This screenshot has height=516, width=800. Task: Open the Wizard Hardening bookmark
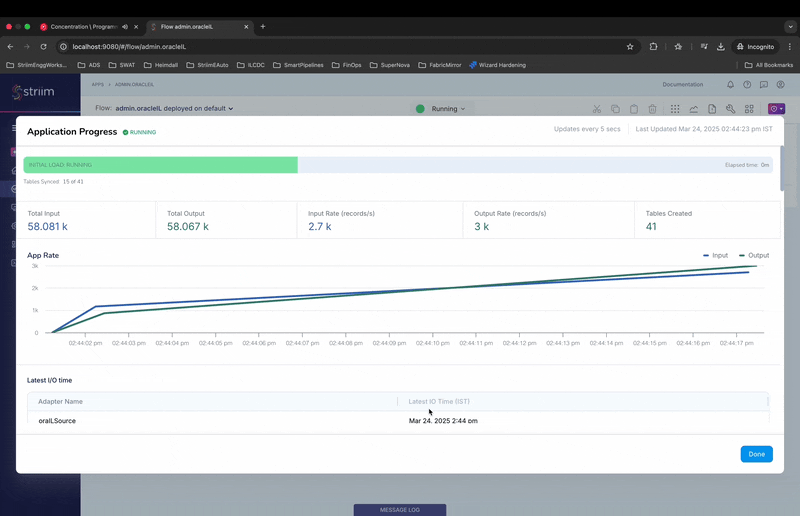click(x=497, y=65)
